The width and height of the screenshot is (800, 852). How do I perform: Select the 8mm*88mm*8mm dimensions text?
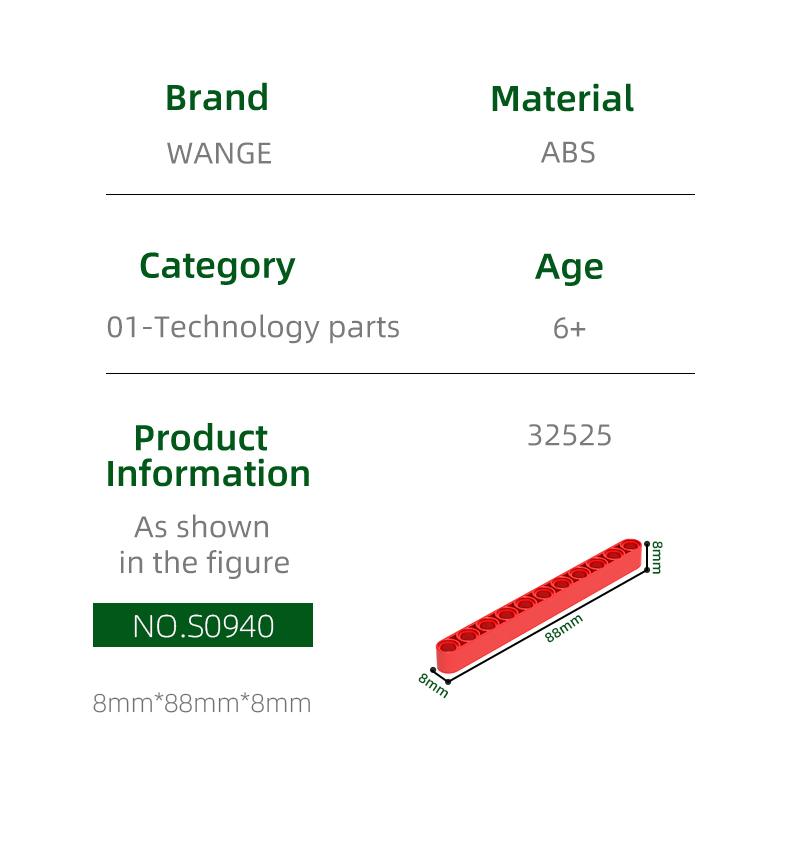click(x=202, y=703)
